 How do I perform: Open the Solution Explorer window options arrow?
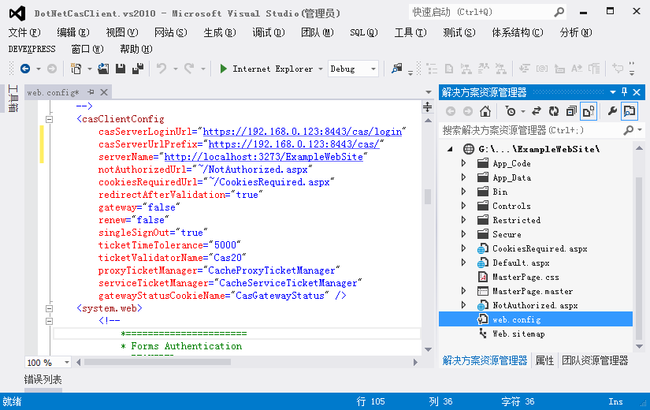tap(613, 92)
